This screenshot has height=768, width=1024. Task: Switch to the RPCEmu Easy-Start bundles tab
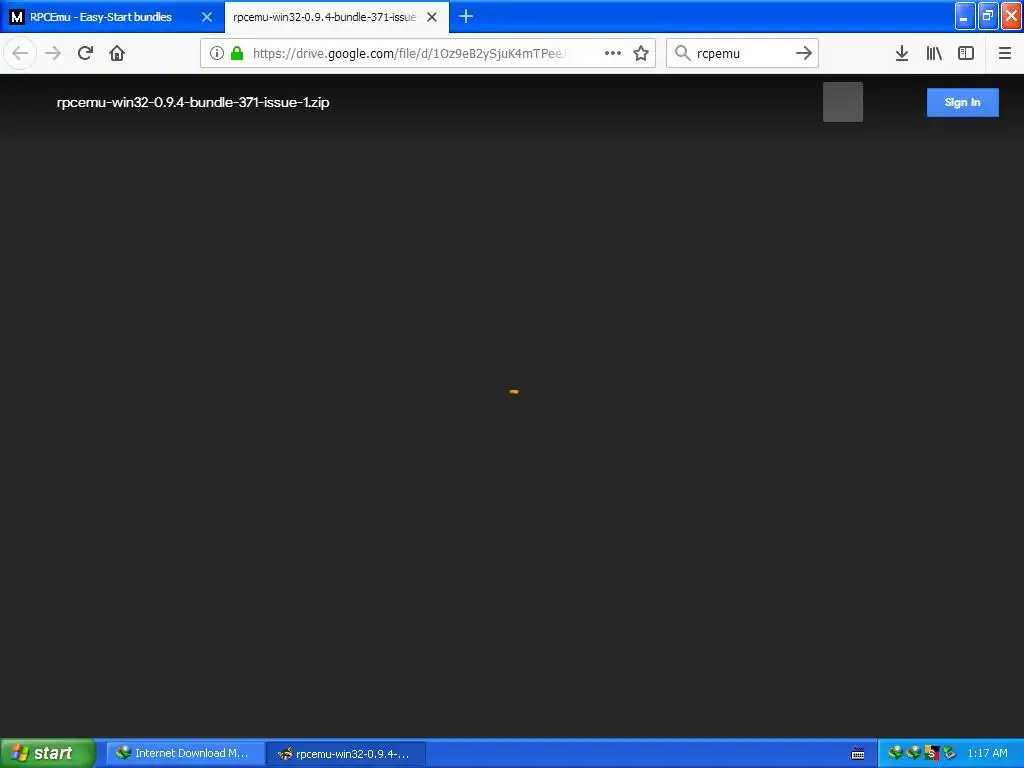point(112,17)
